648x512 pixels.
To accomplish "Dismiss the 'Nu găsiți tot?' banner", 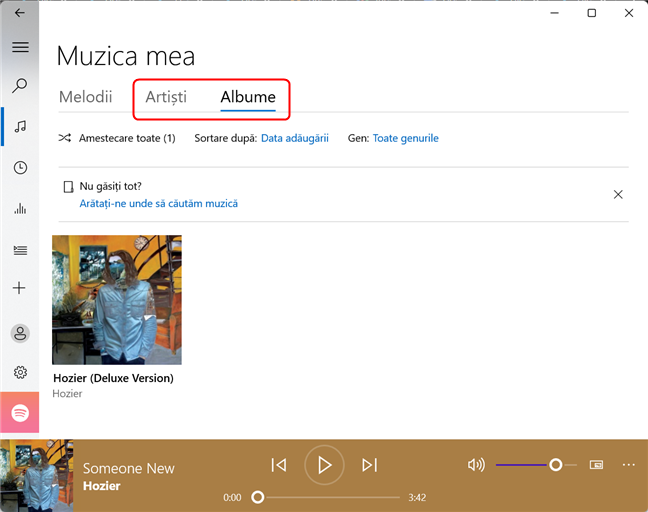I will point(618,194).
